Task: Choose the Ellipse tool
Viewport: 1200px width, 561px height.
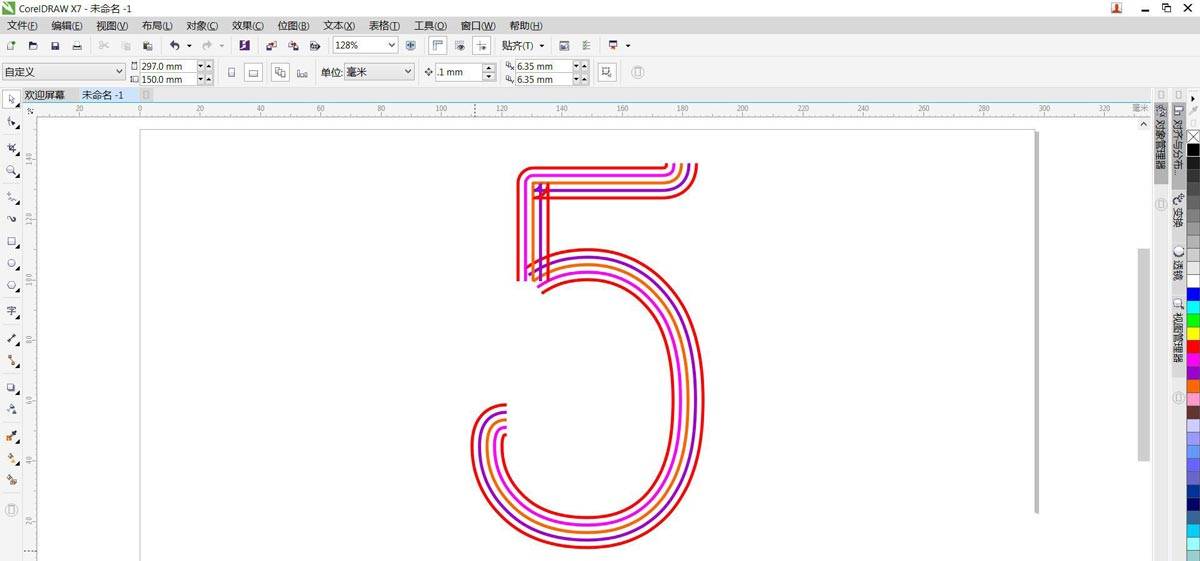Action: pyautogui.click(x=12, y=264)
